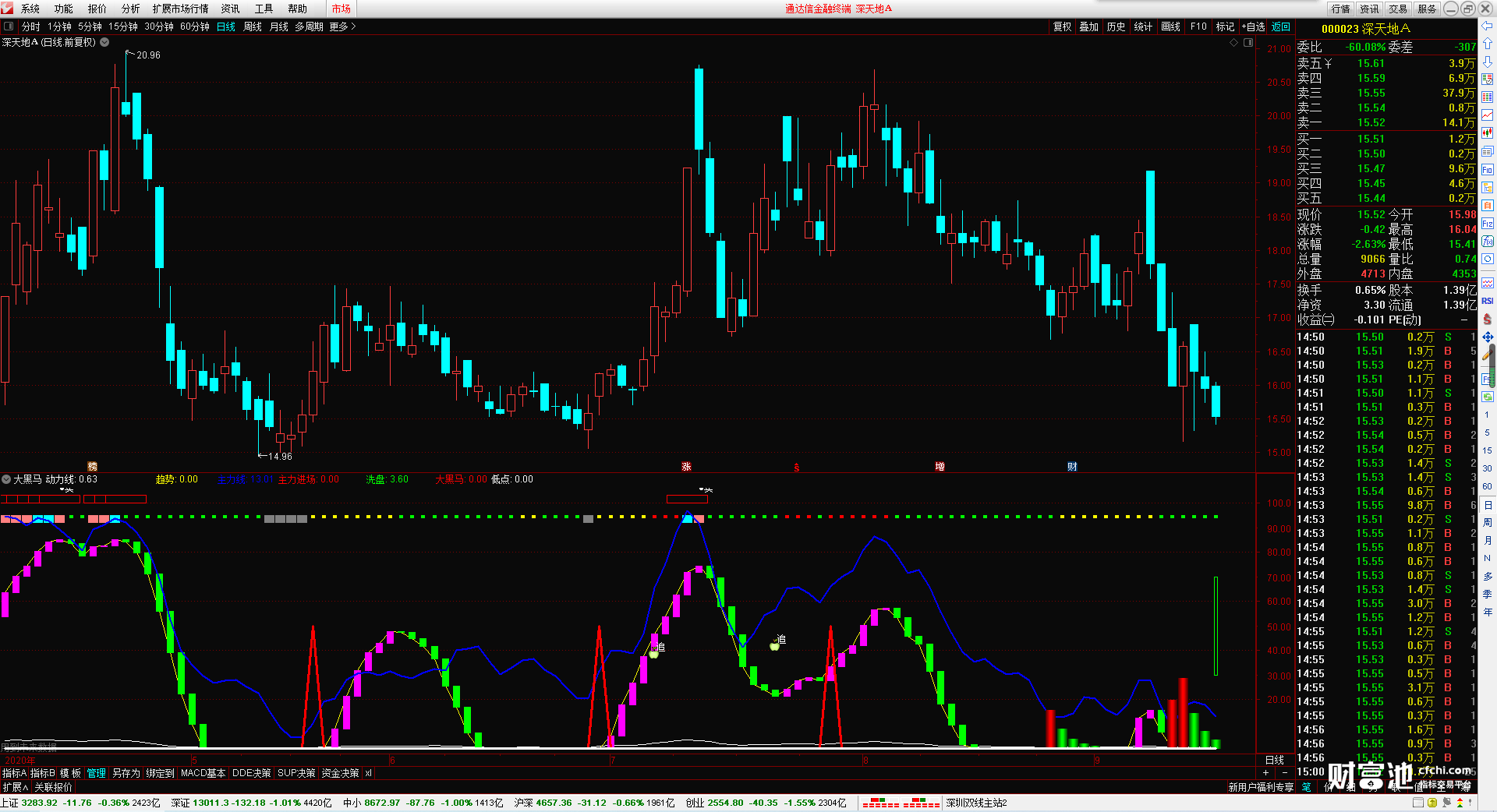Click the 画线 drawing button
The image size is (1497, 812).
[1170, 26]
